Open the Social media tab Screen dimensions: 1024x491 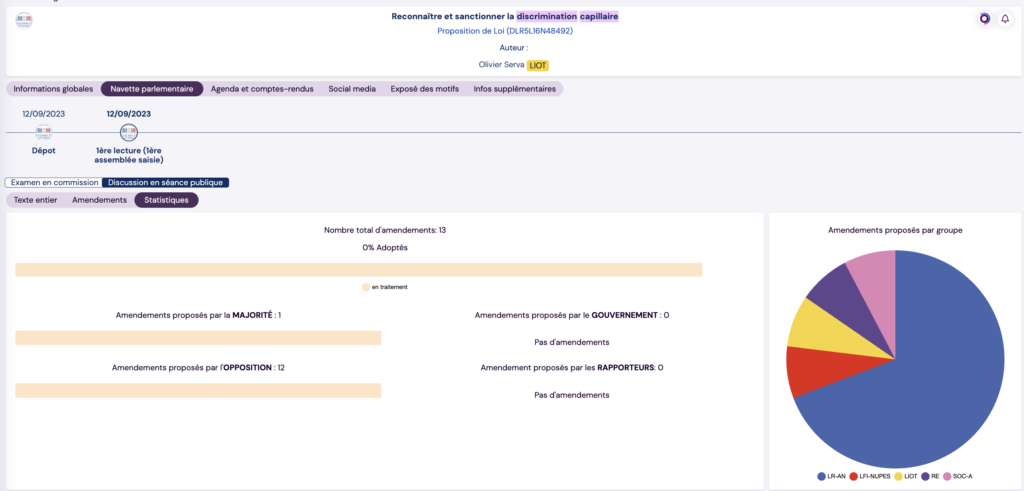click(x=352, y=89)
